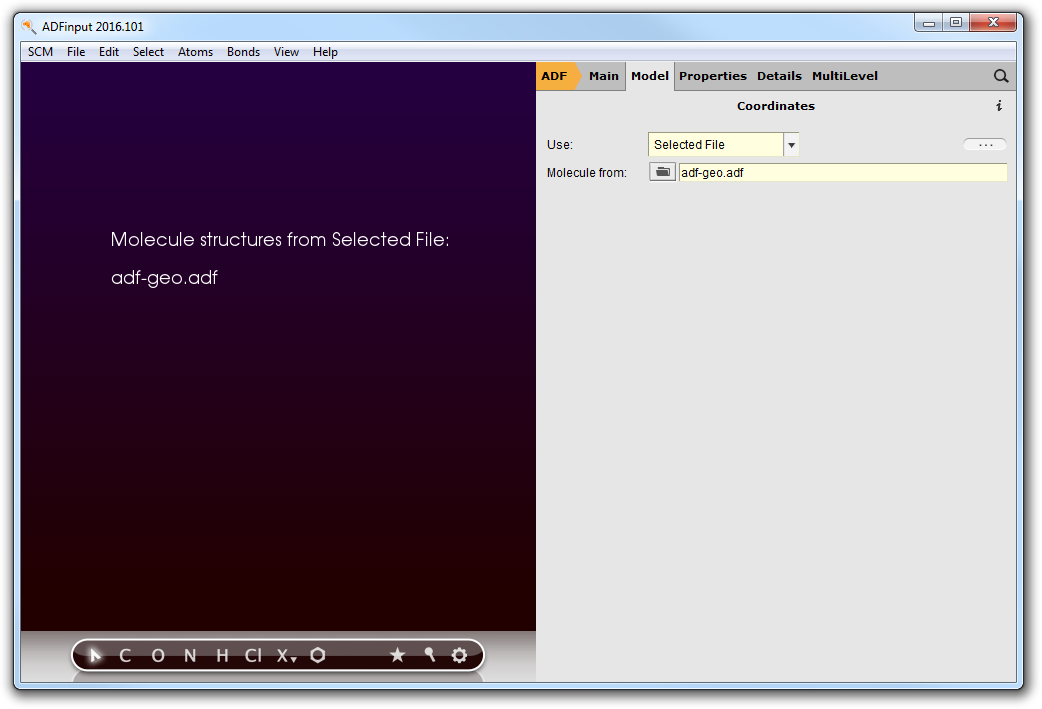This screenshot has height=709, width=1042.
Task: Switch to the Properties tab
Action: pos(712,76)
